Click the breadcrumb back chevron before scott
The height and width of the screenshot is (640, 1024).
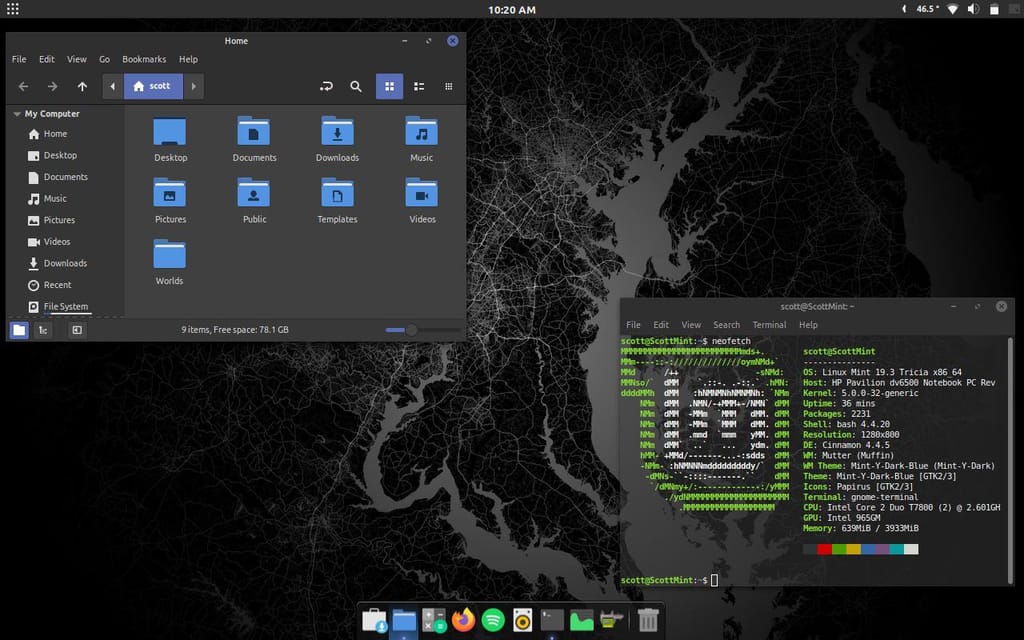(112, 86)
